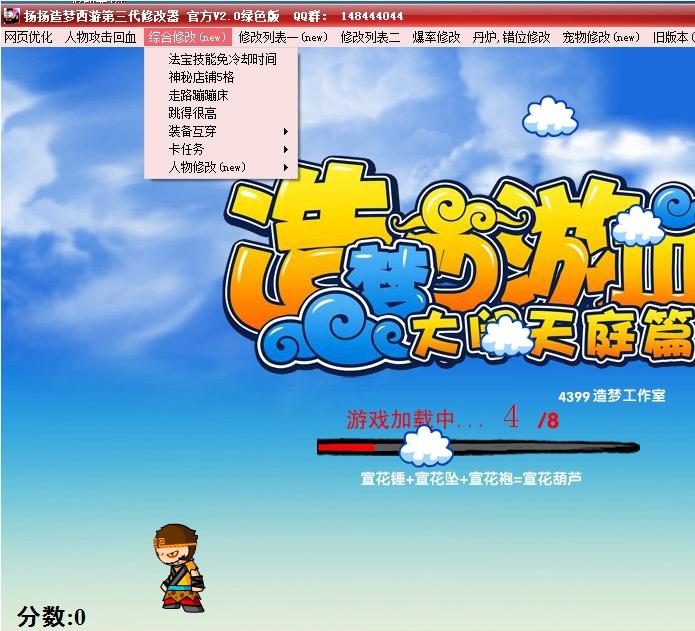Open the 宠物修改(new) menu
The width and height of the screenshot is (695, 631).
pos(600,37)
